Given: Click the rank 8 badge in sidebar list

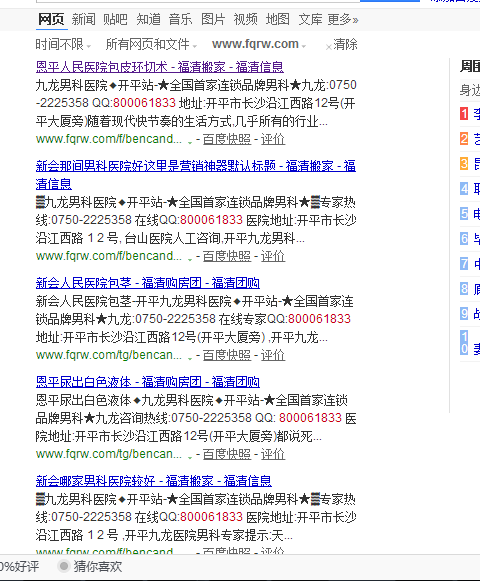Looking at the screenshot, I should (x=464, y=288).
